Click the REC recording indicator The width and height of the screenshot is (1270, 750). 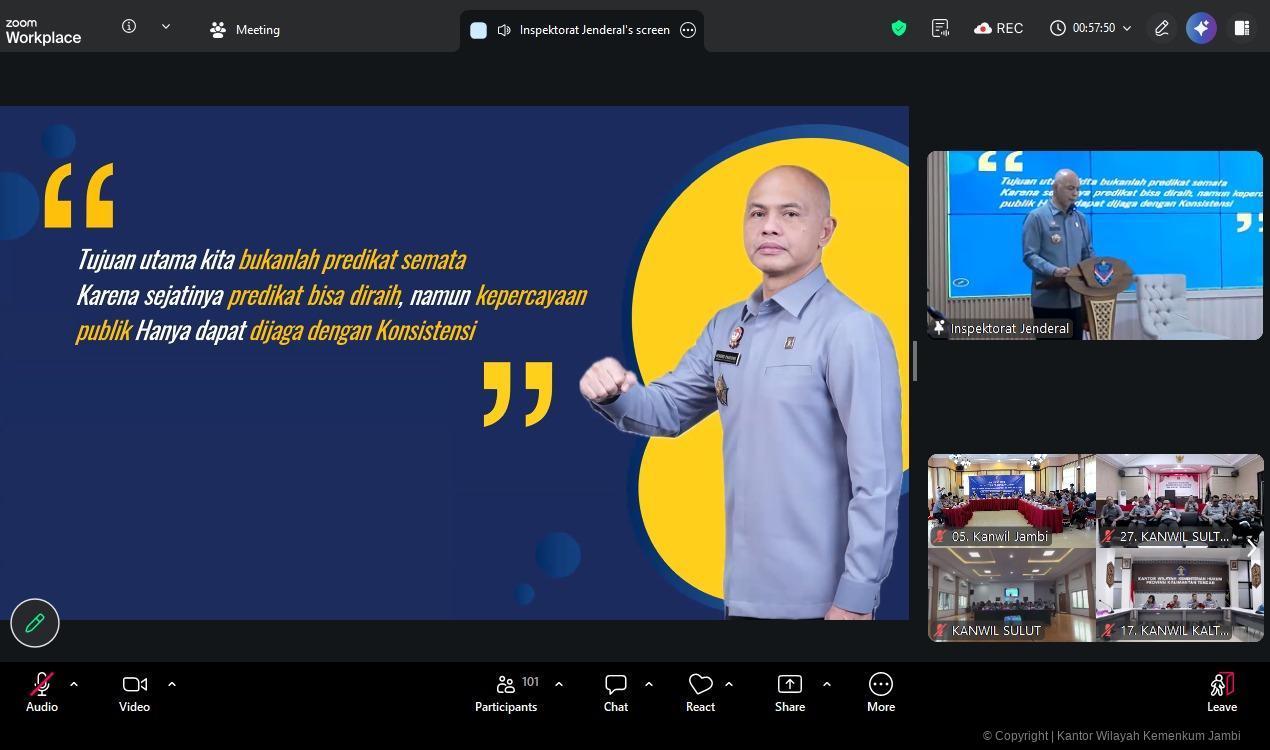pos(998,28)
